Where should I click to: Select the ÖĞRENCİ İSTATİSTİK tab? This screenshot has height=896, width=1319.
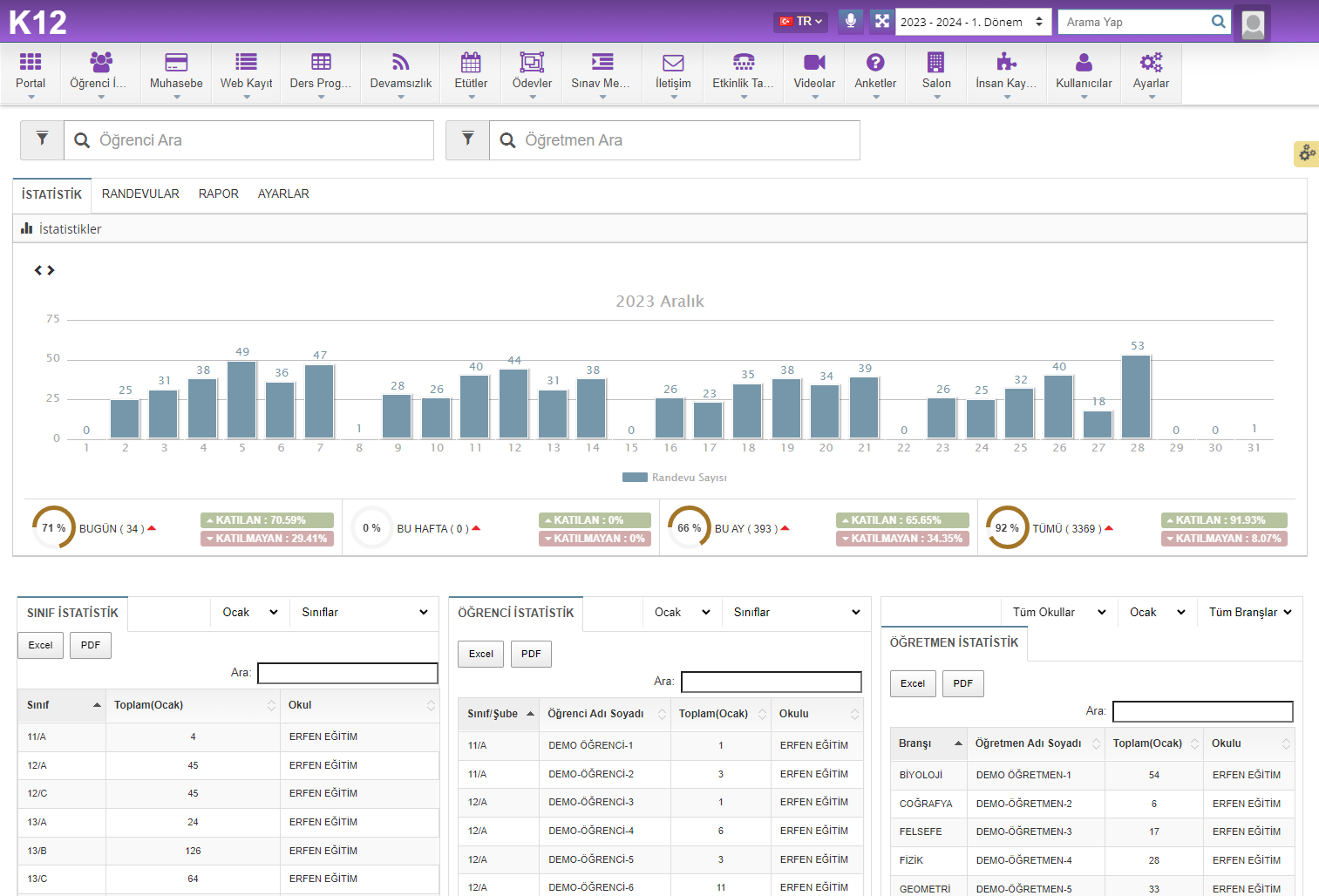point(516,614)
